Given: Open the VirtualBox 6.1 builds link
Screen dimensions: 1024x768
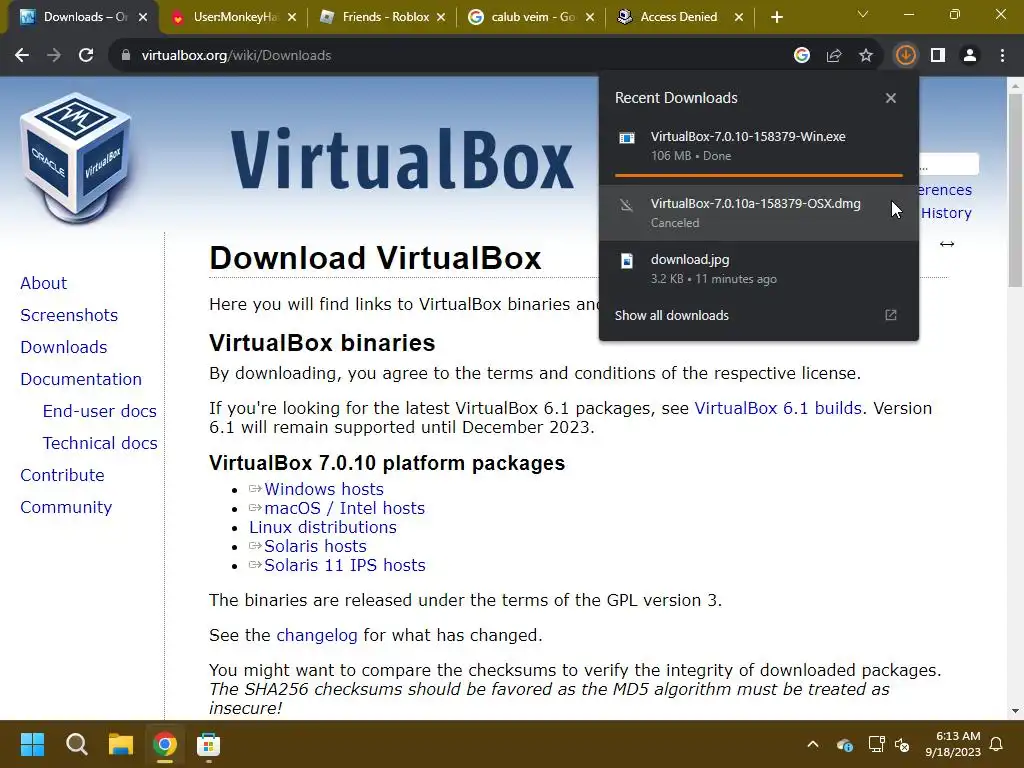Looking at the screenshot, I should (x=778, y=408).
